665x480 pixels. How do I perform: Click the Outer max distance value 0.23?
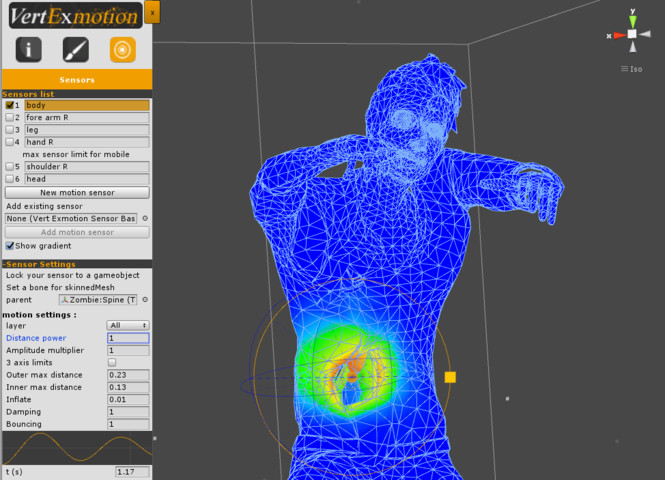128,375
